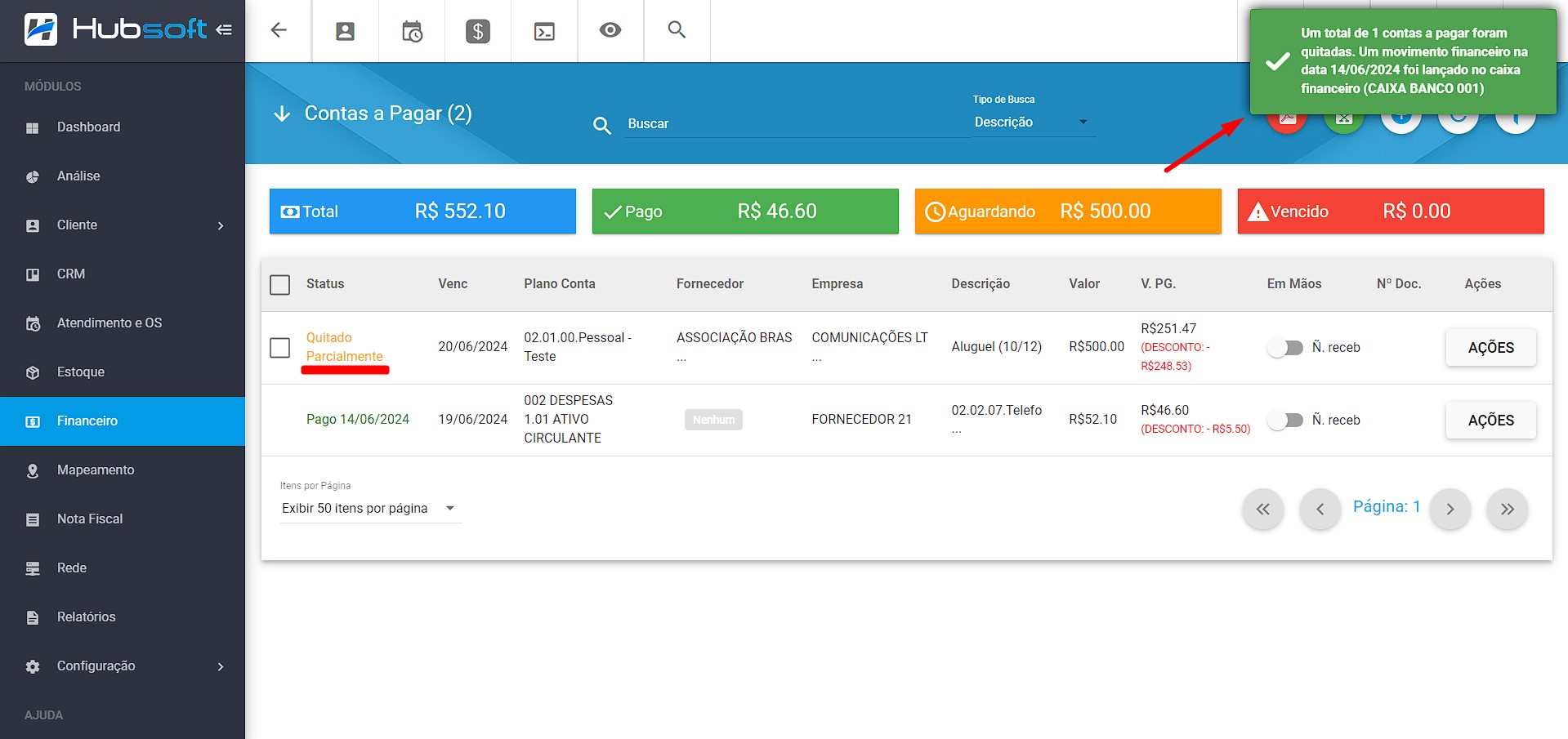Open the Mapeamento module
This screenshot has width=1568, height=739.
[x=123, y=470]
